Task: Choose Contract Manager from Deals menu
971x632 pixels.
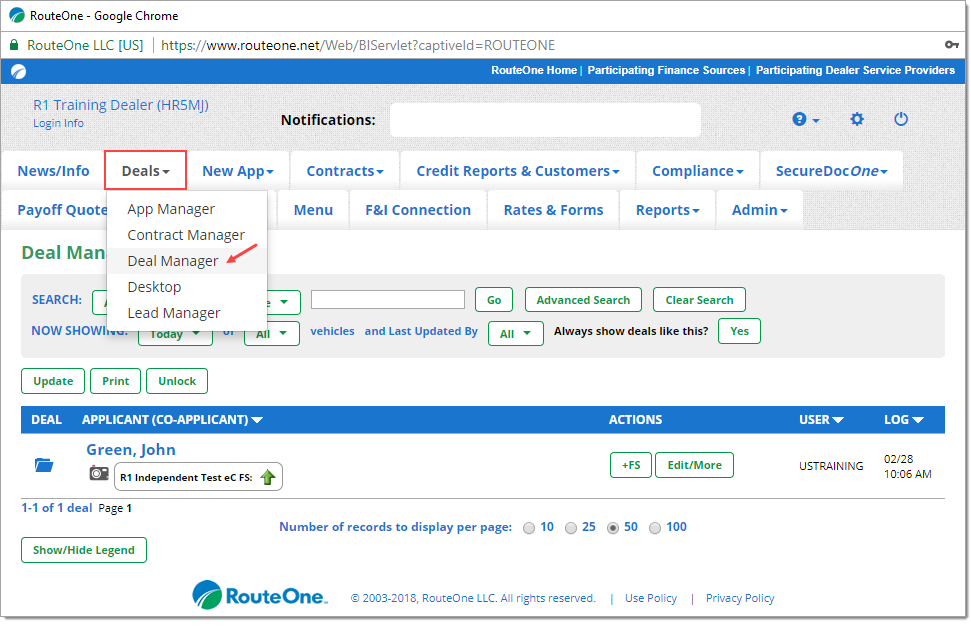Action: [187, 235]
